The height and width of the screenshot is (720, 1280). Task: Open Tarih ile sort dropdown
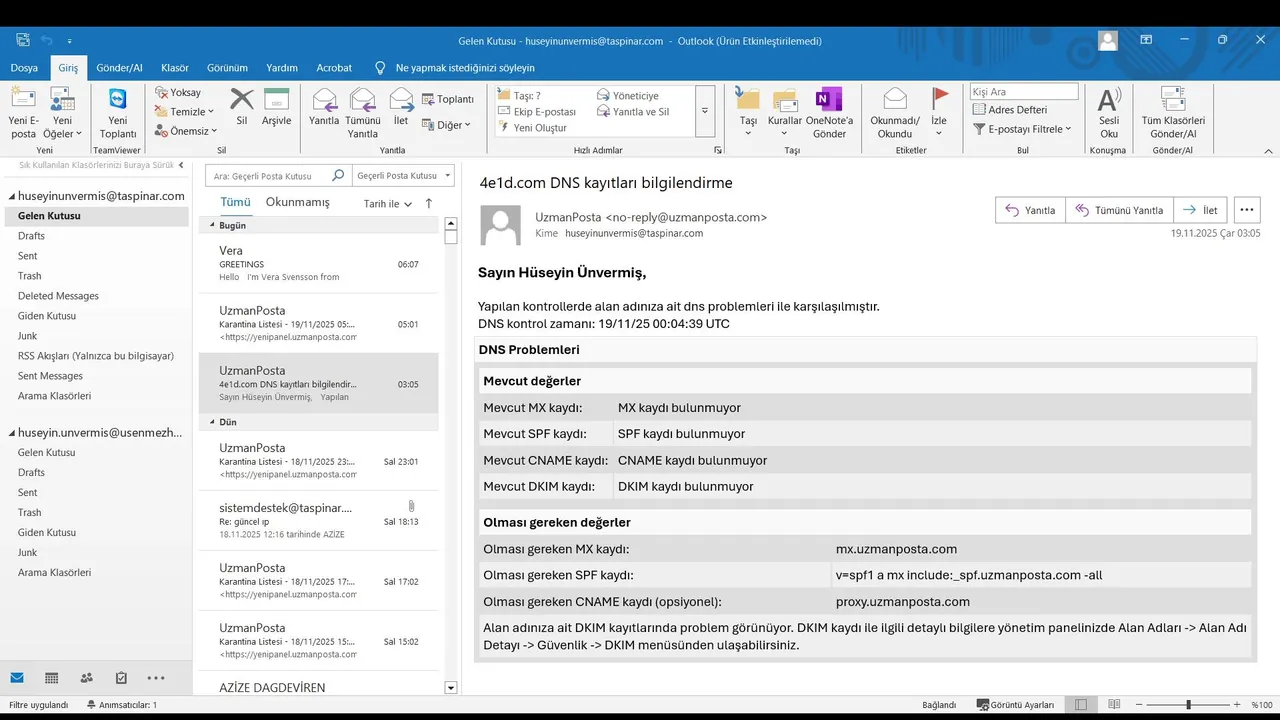pyautogui.click(x=388, y=203)
